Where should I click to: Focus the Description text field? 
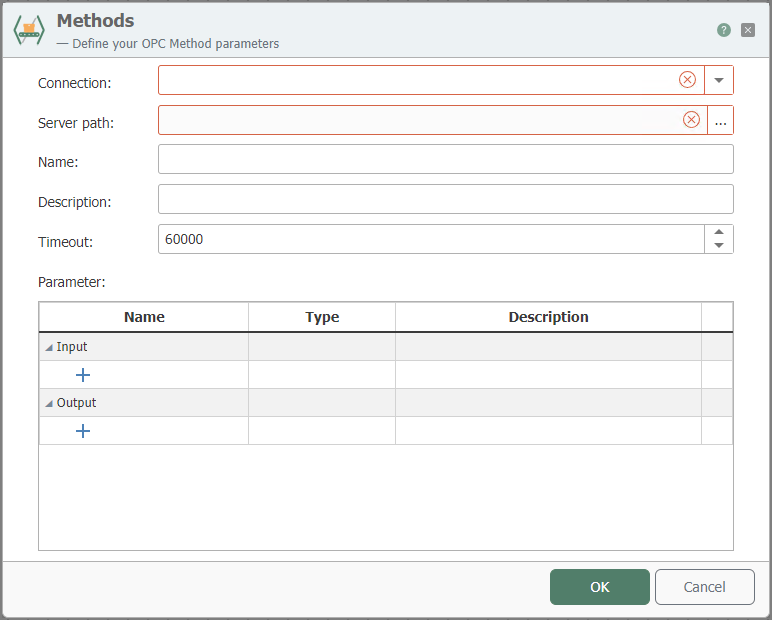click(446, 199)
